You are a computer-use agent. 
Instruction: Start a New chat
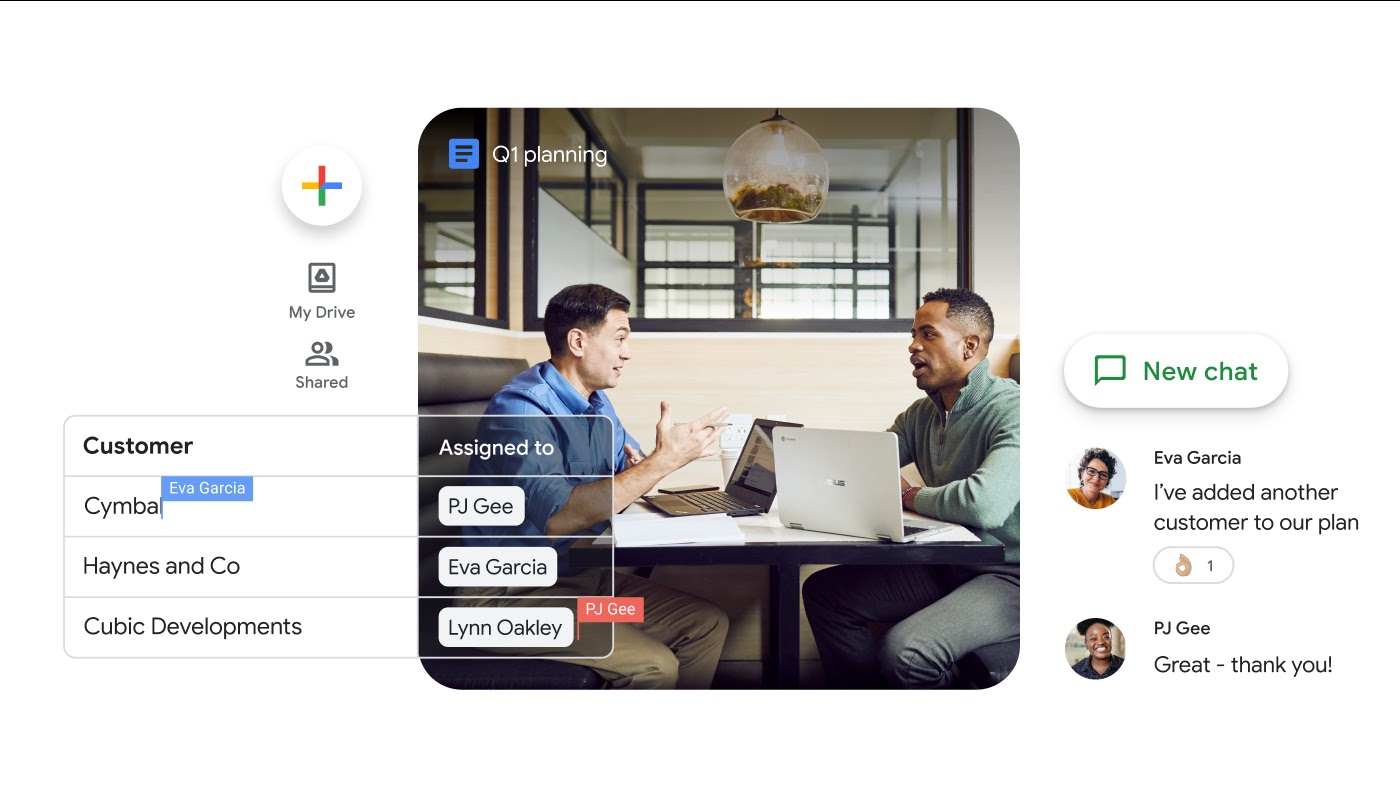pyautogui.click(x=1176, y=370)
